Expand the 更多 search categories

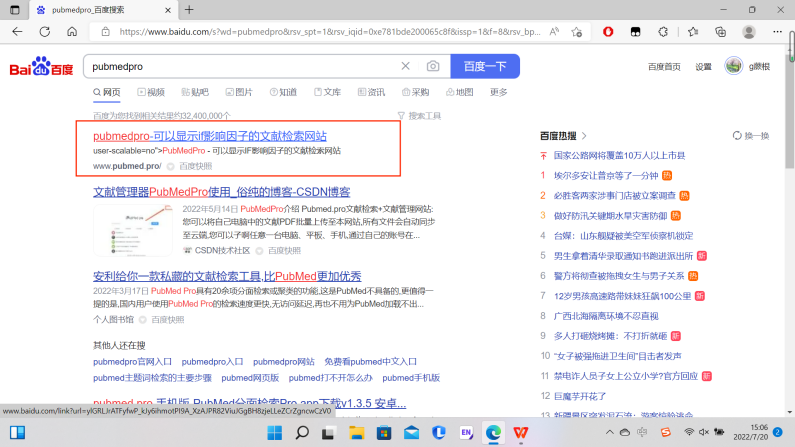(x=498, y=92)
